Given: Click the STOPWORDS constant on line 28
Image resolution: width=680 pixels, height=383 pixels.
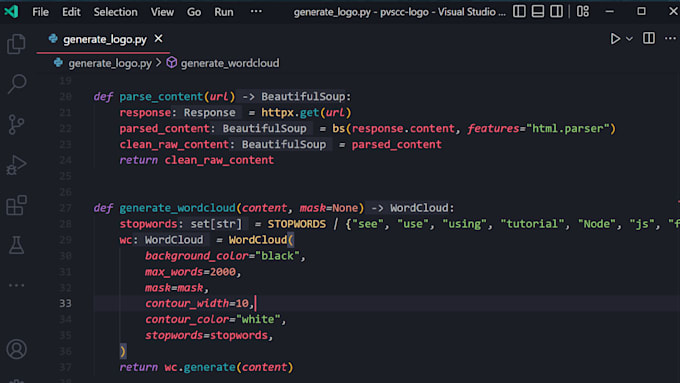Looking at the screenshot, I should pos(296,224).
